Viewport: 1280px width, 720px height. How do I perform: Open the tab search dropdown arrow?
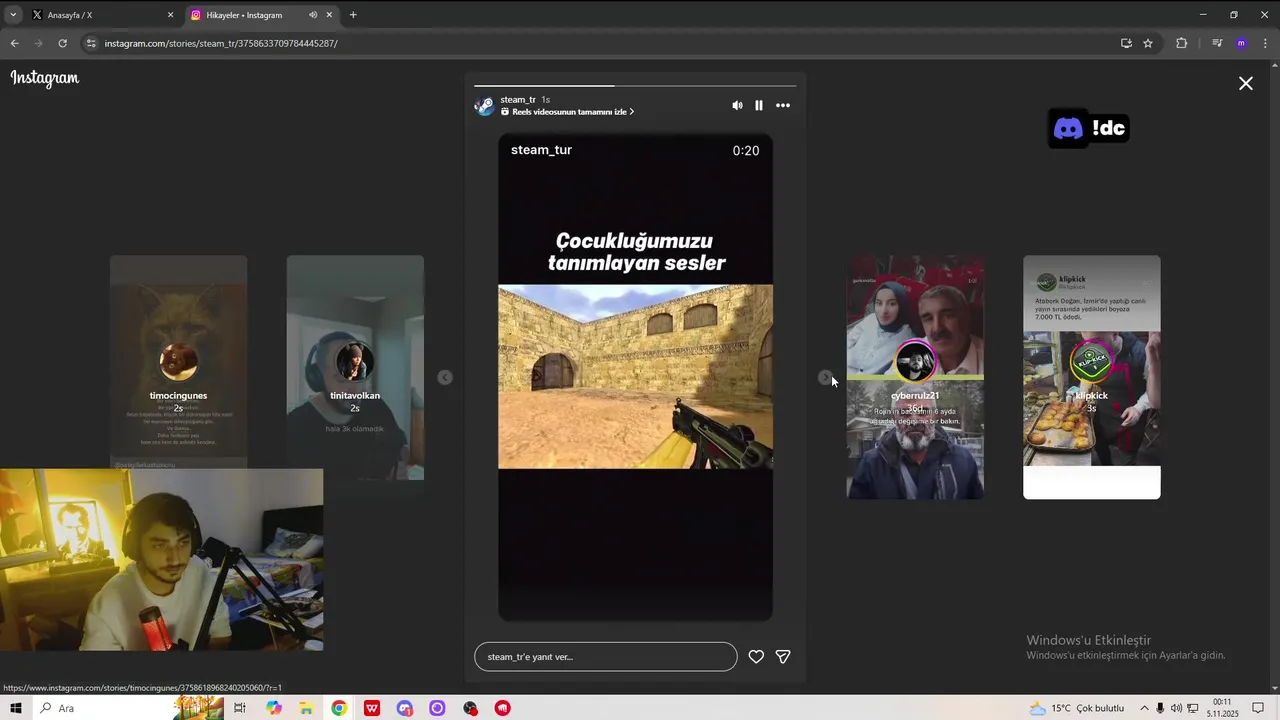(x=13, y=15)
